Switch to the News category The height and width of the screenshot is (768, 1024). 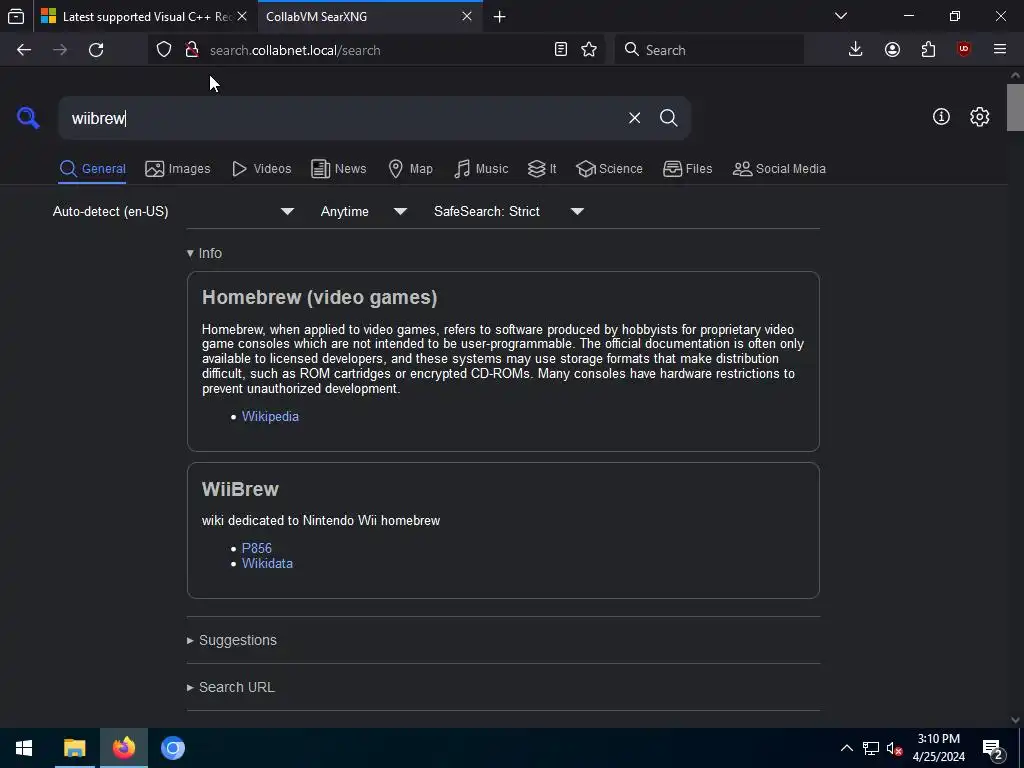point(338,169)
